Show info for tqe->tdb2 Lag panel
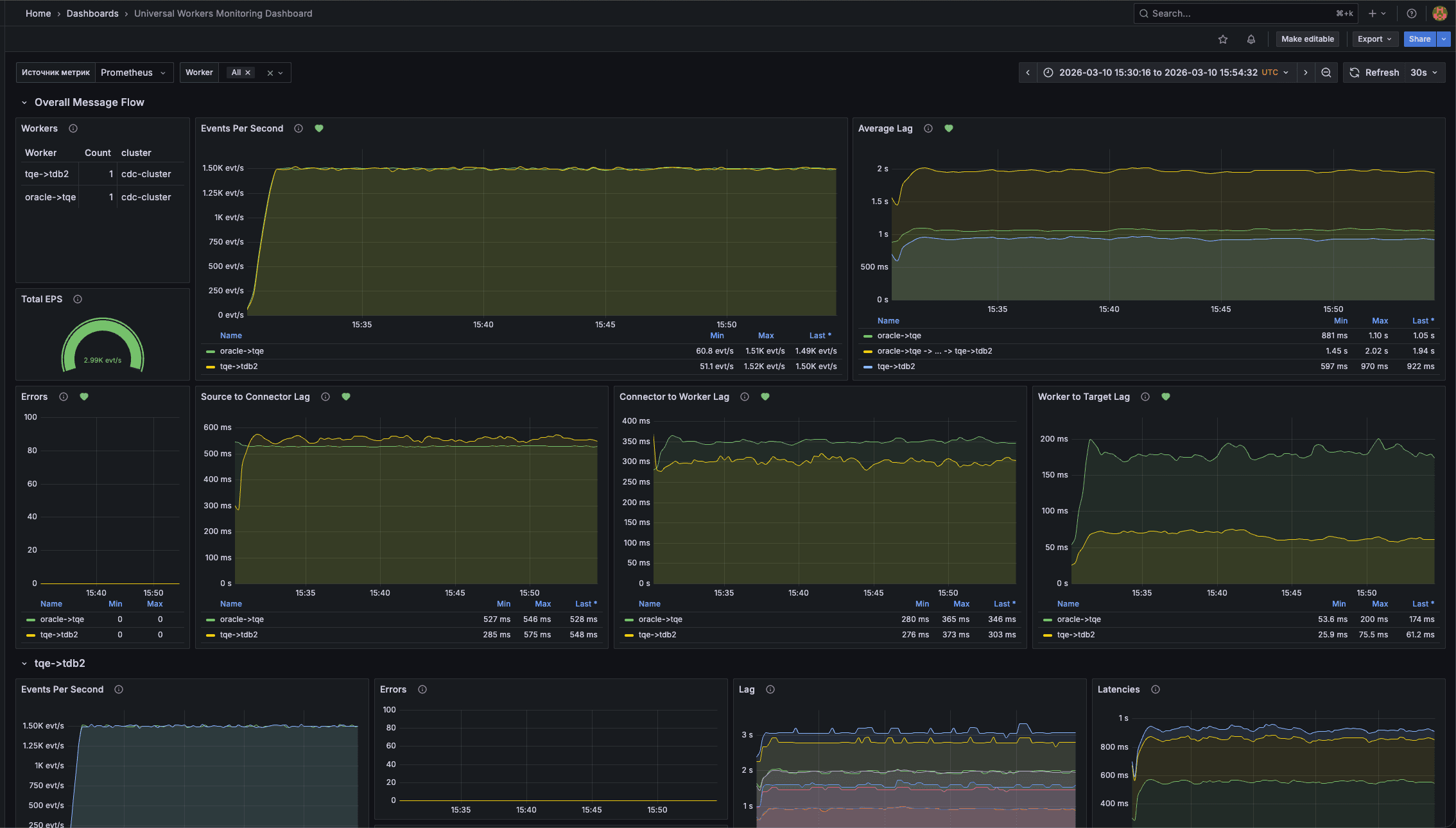Image resolution: width=1456 pixels, height=828 pixels. point(770,689)
